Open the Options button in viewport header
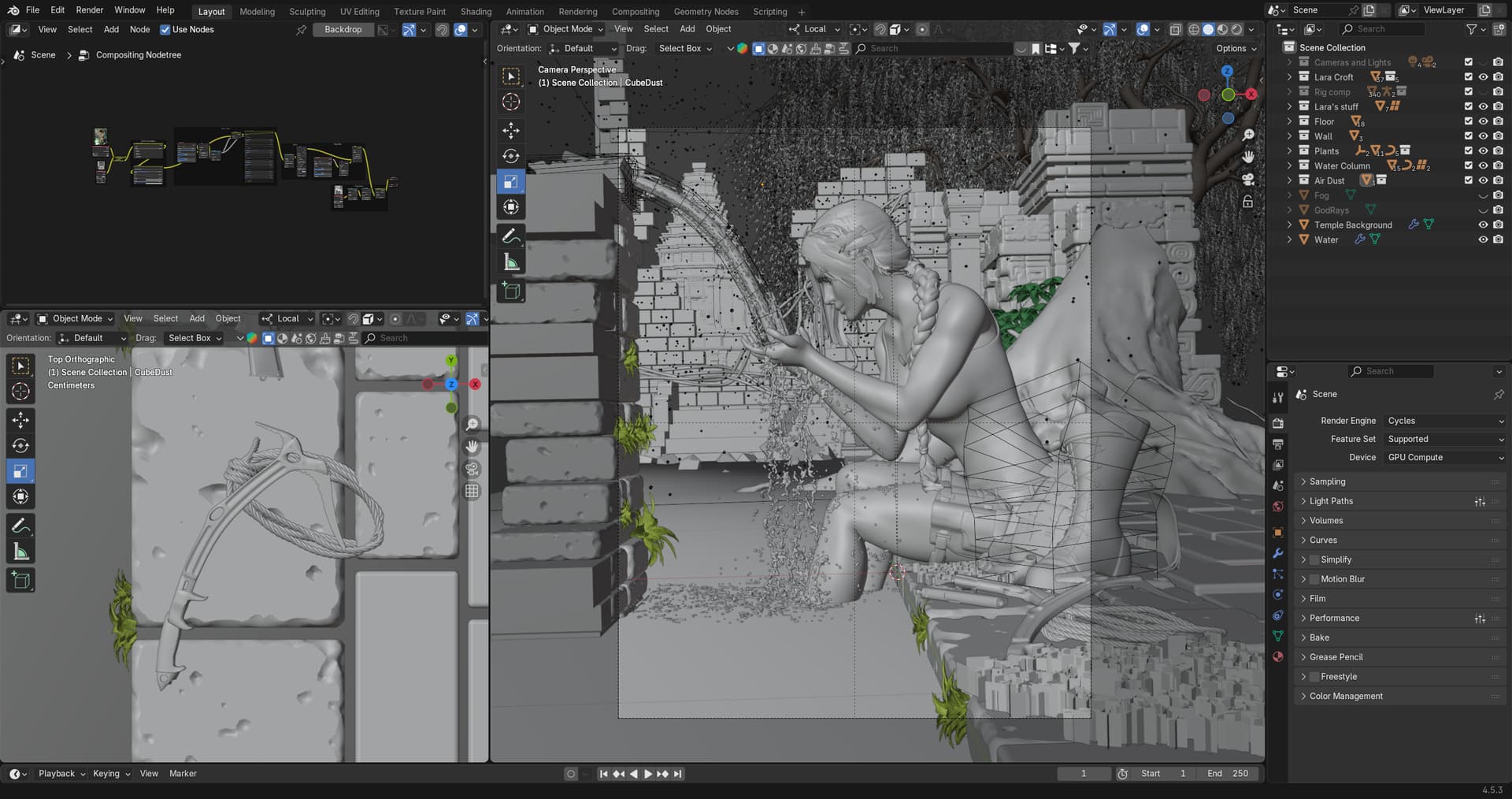The width and height of the screenshot is (1512, 799). click(1235, 49)
